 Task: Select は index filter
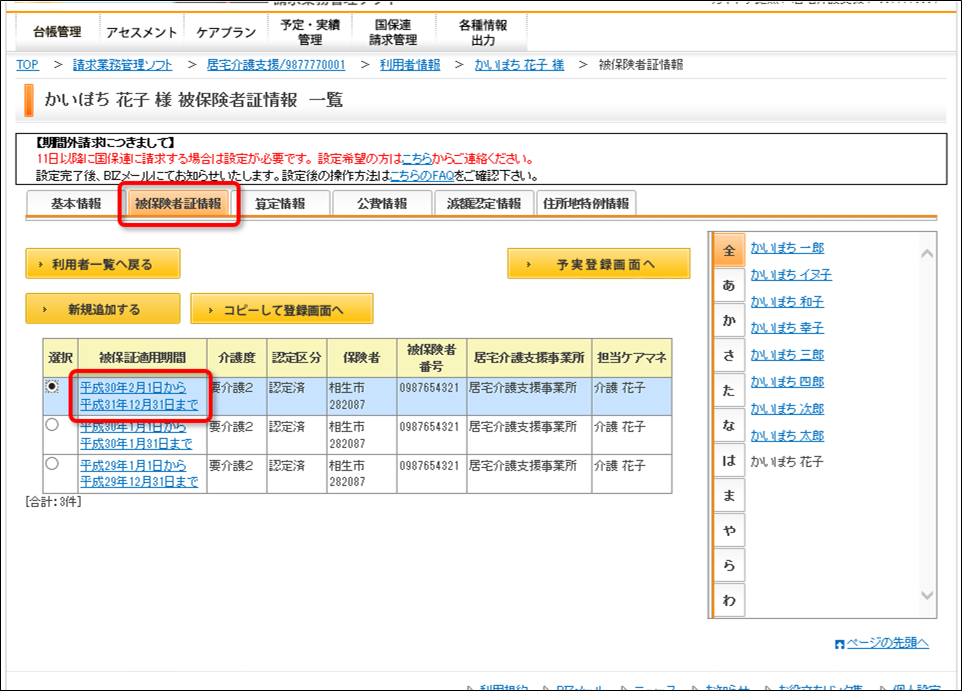click(729, 460)
